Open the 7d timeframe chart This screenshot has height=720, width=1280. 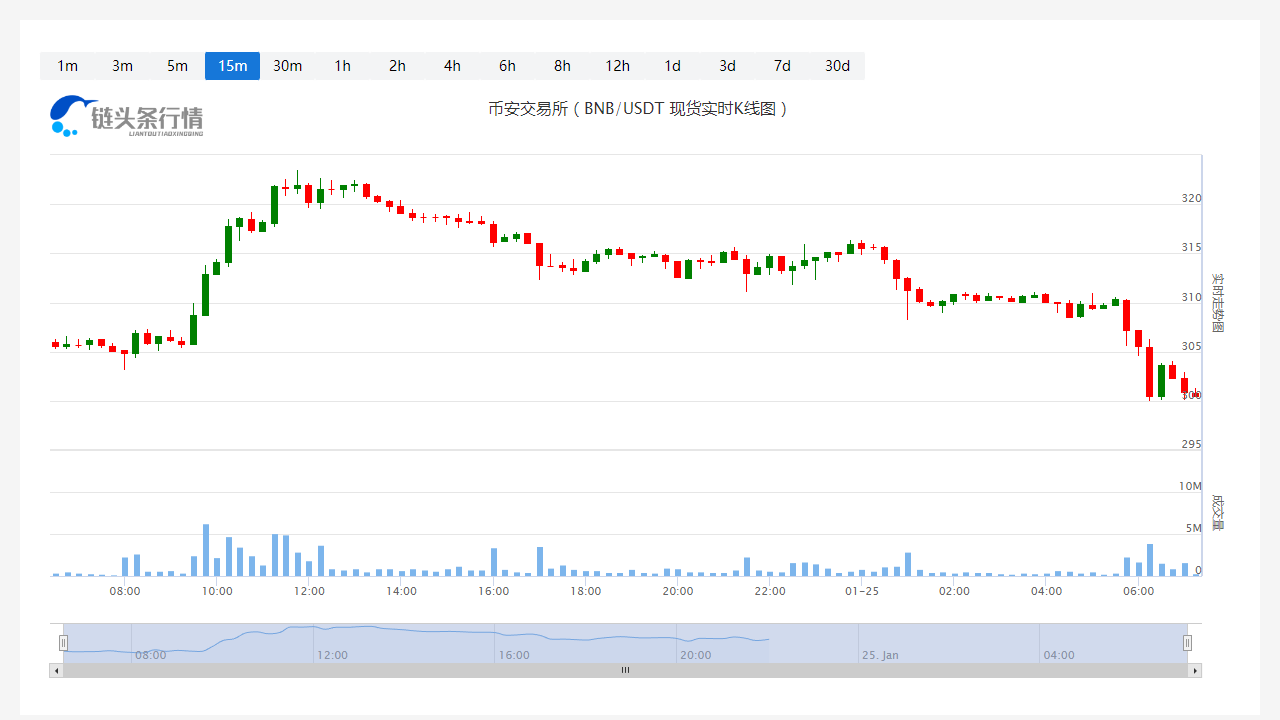[x=782, y=66]
